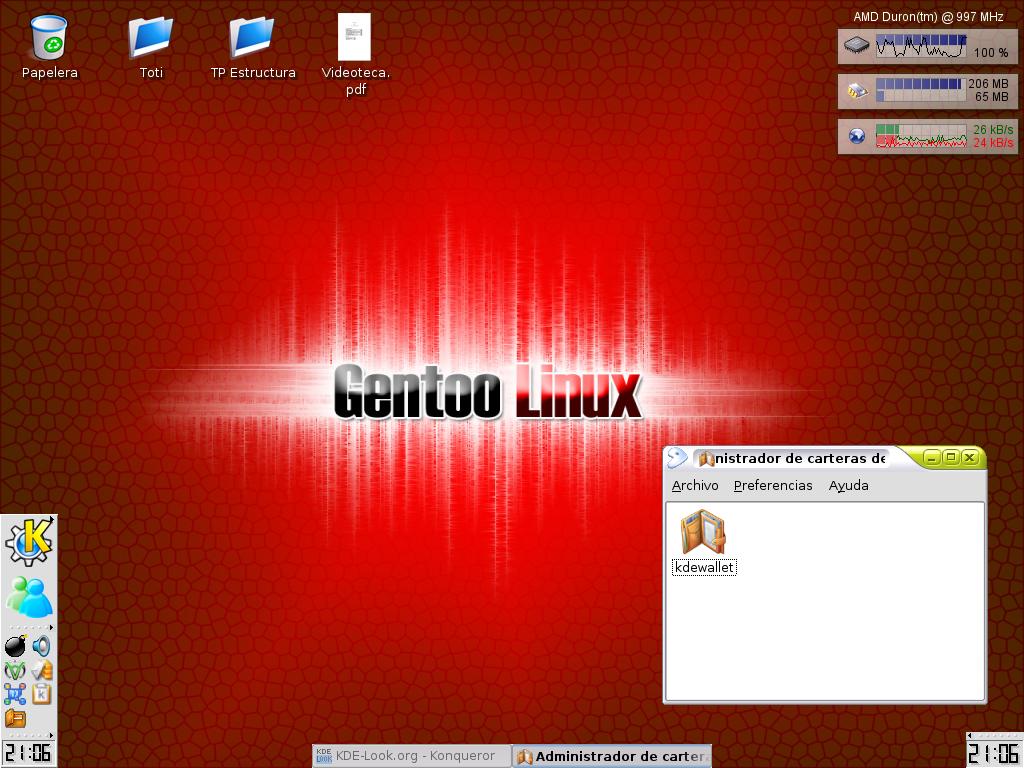Screen dimensions: 1024x768
Task: Click the 'AMD Duron(tm) @ 997 MHz' label
Action: coord(928,17)
